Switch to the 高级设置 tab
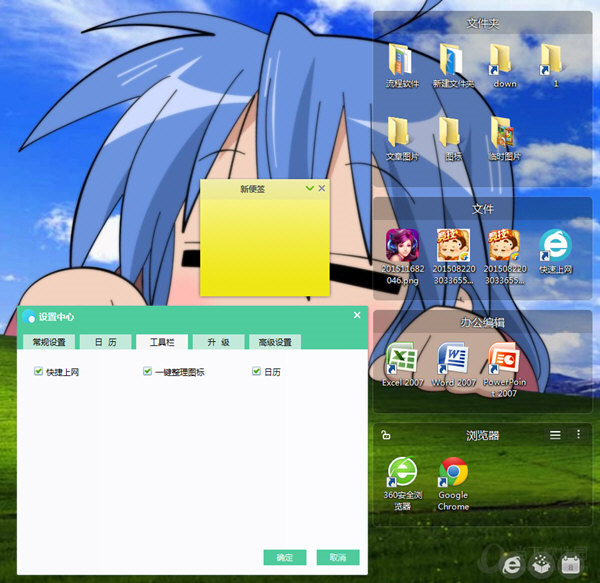Image resolution: width=600 pixels, height=583 pixels. pos(275,342)
